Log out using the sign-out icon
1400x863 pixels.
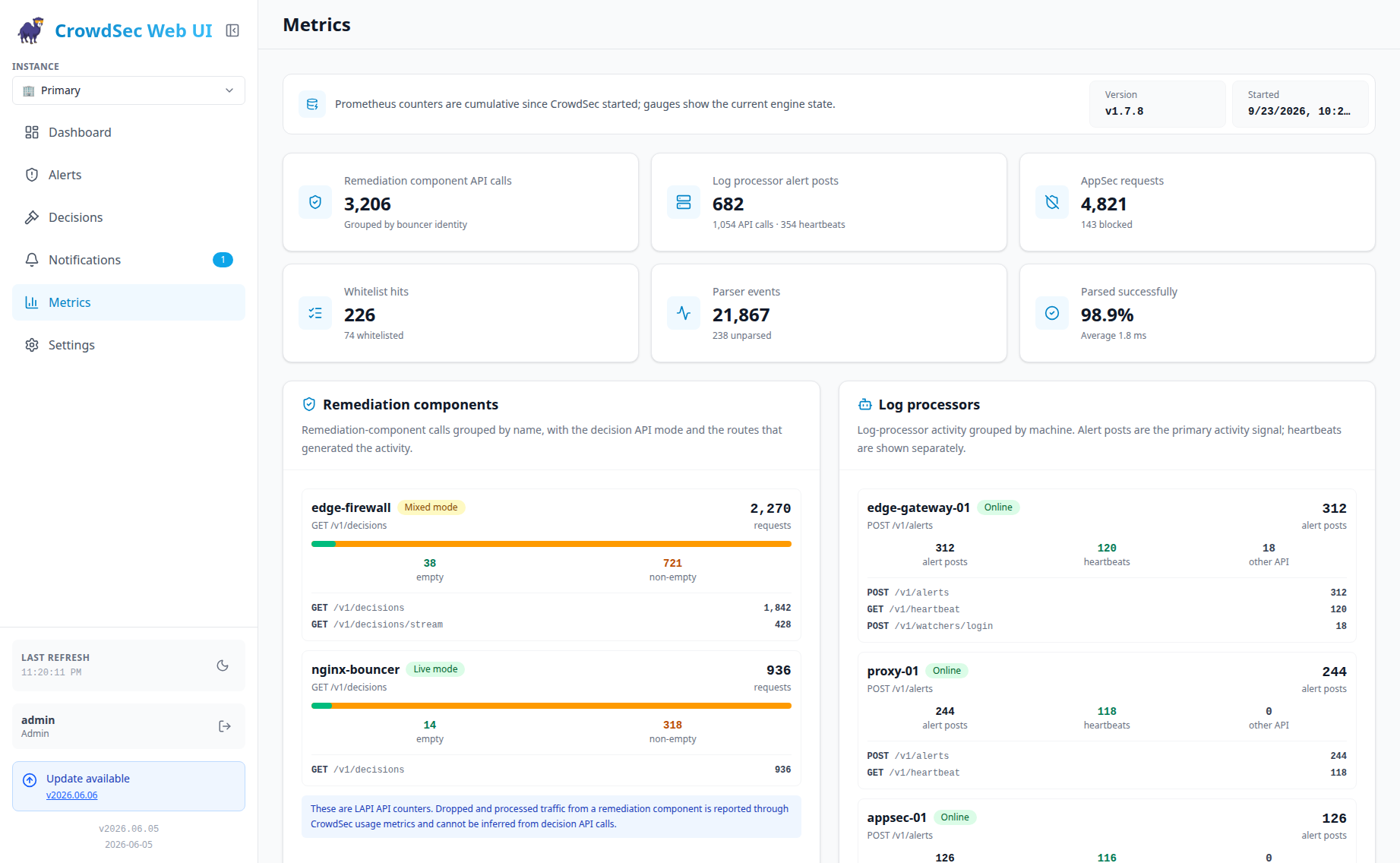225,726
